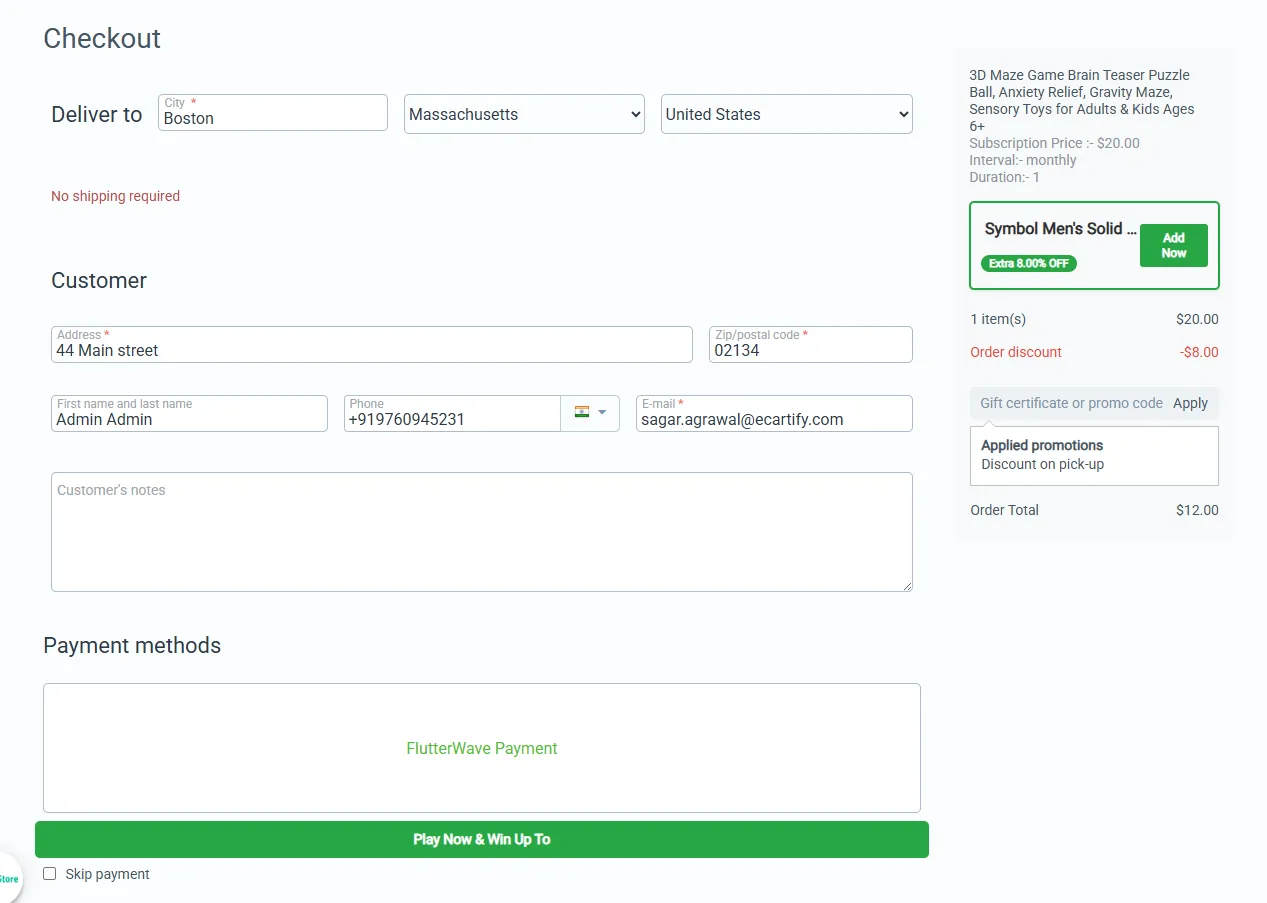Click the Add Now button
This screenshot has height=903, width=1267.
(1173, 245)
